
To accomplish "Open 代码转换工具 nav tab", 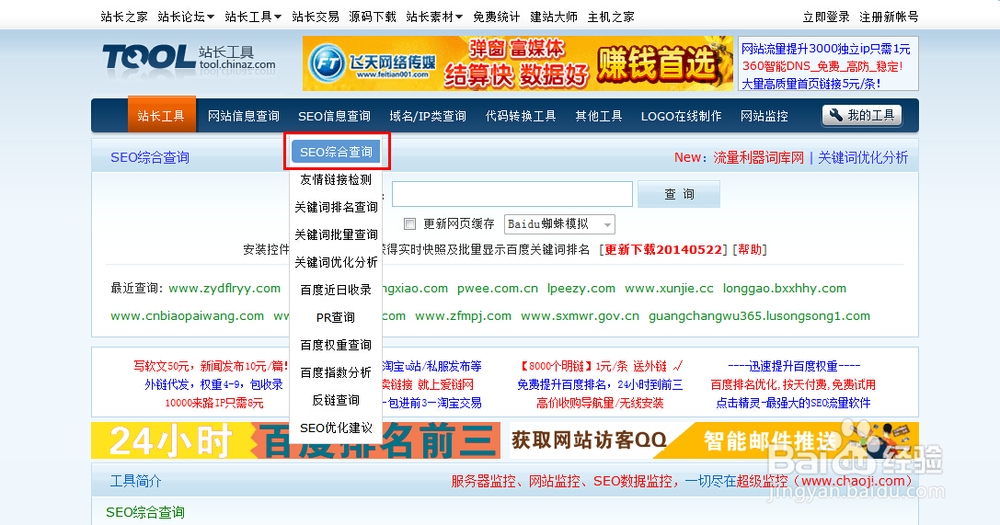I will click(x=520, y=116).
